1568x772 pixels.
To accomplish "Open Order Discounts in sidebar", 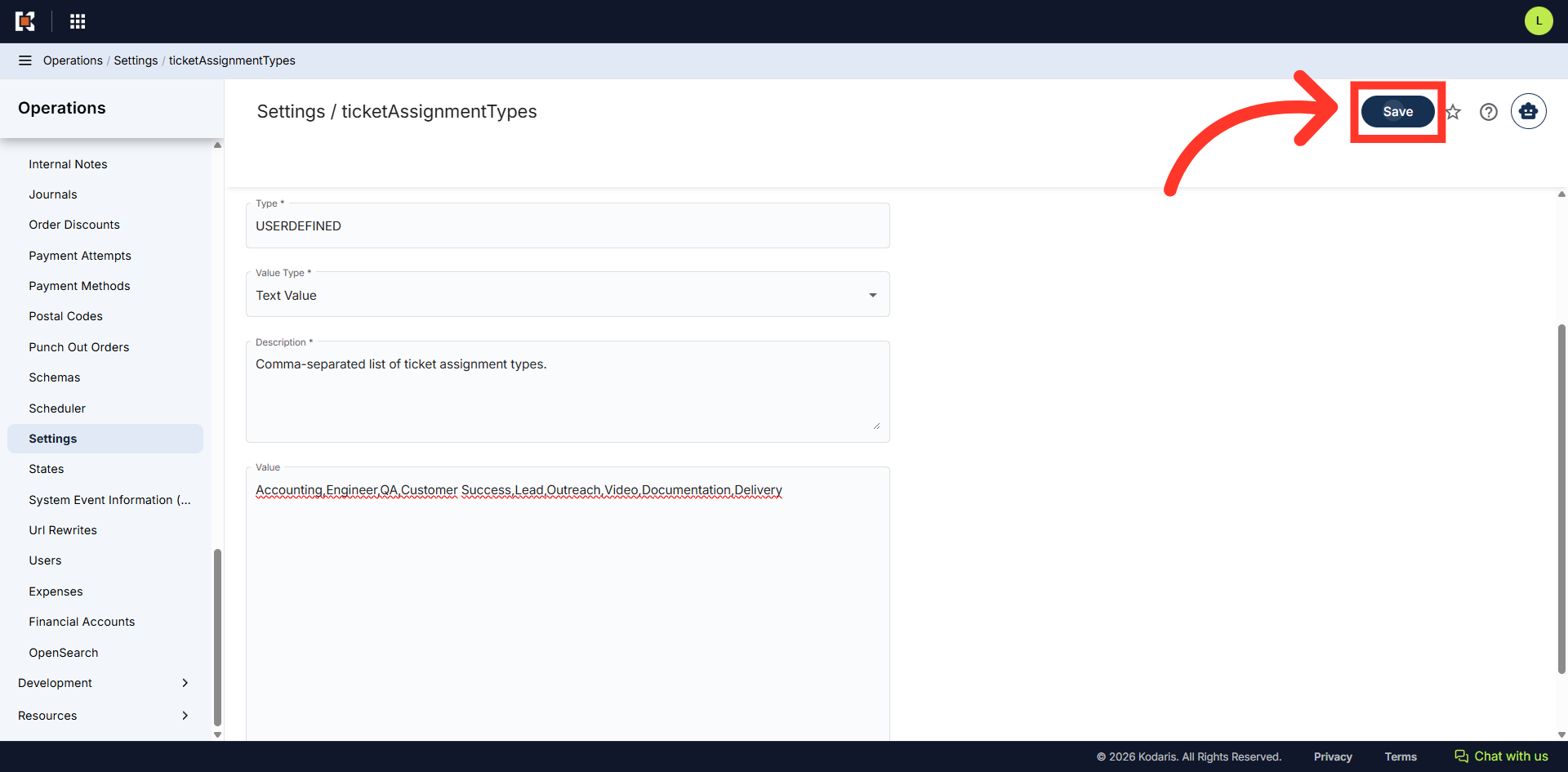I will [74, 225].
